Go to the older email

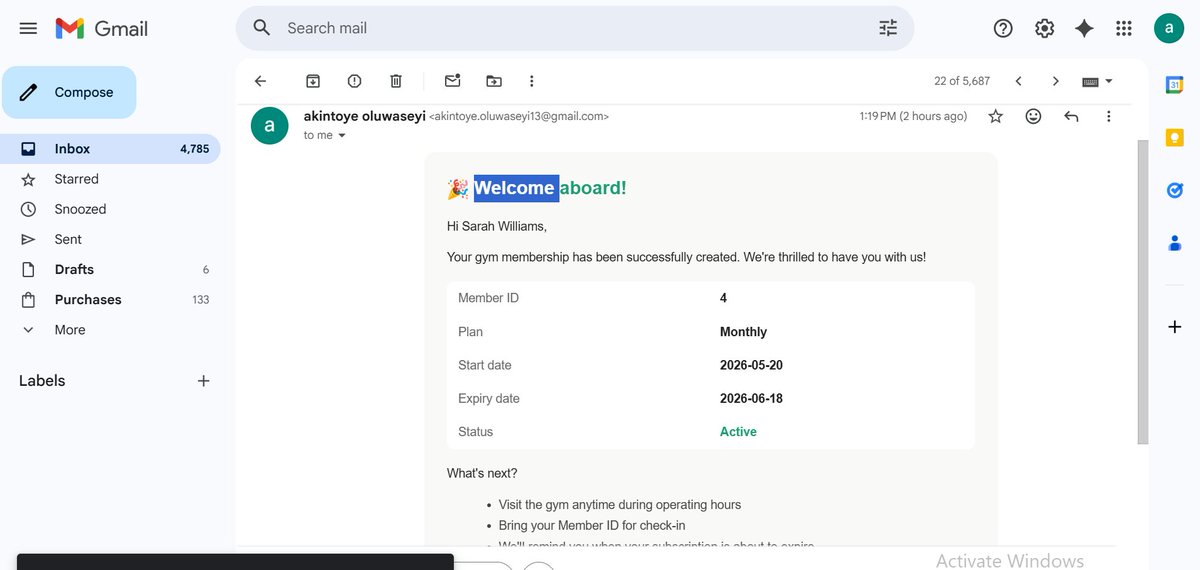[x=1055, y=81]
